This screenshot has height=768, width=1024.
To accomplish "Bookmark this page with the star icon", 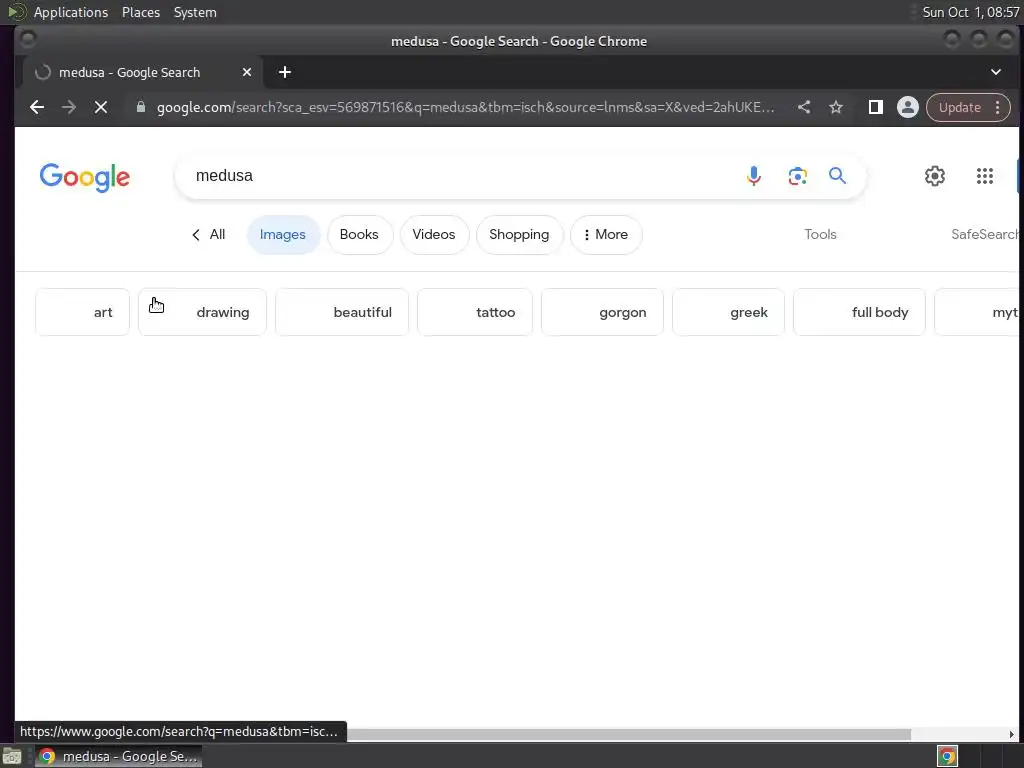I will tap(836, 107).
